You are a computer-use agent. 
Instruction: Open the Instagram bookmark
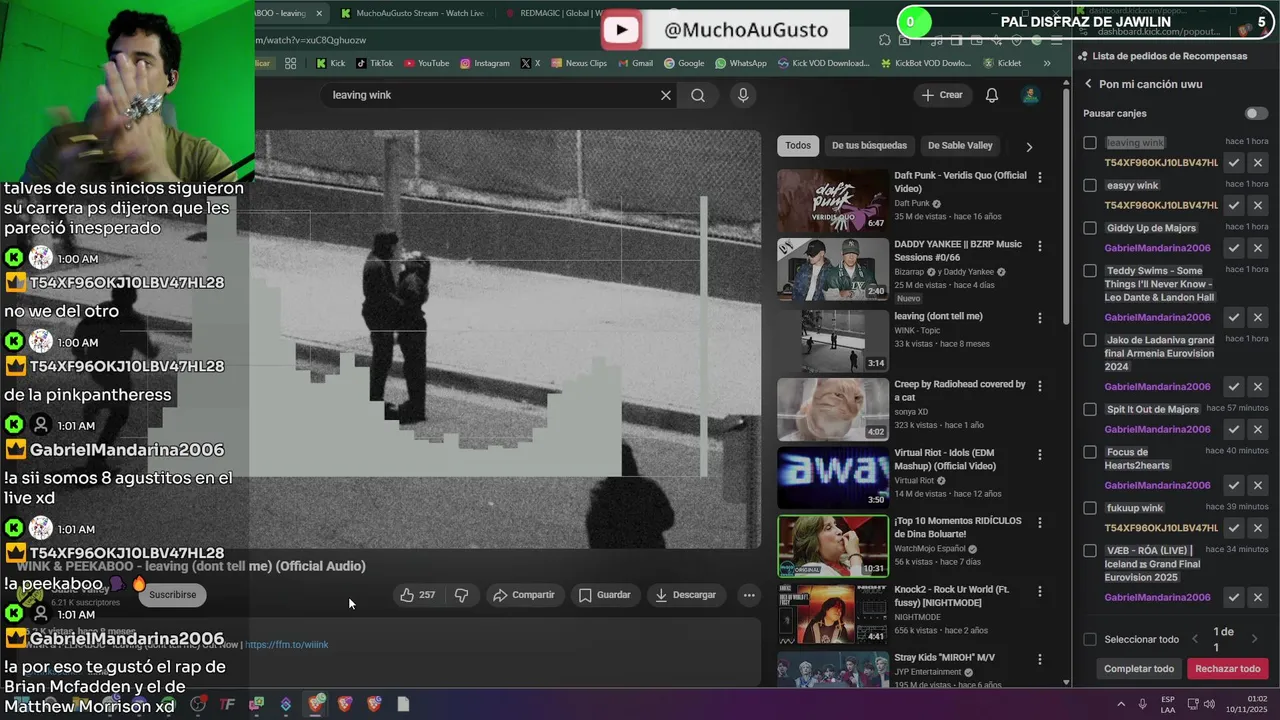point(485,63)
